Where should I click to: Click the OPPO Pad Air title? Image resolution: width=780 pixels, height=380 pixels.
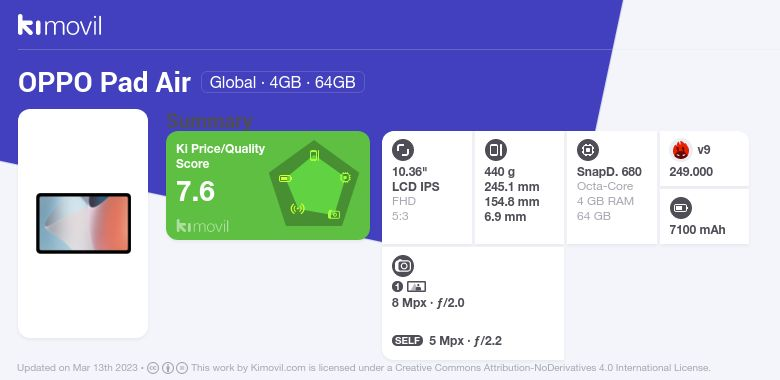[x=104, y=83]
